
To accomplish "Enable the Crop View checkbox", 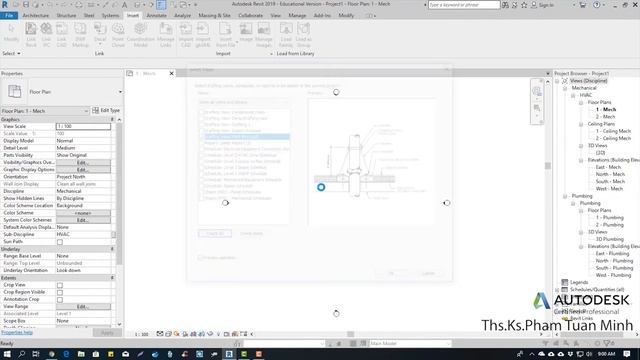I will pos(60,285).
